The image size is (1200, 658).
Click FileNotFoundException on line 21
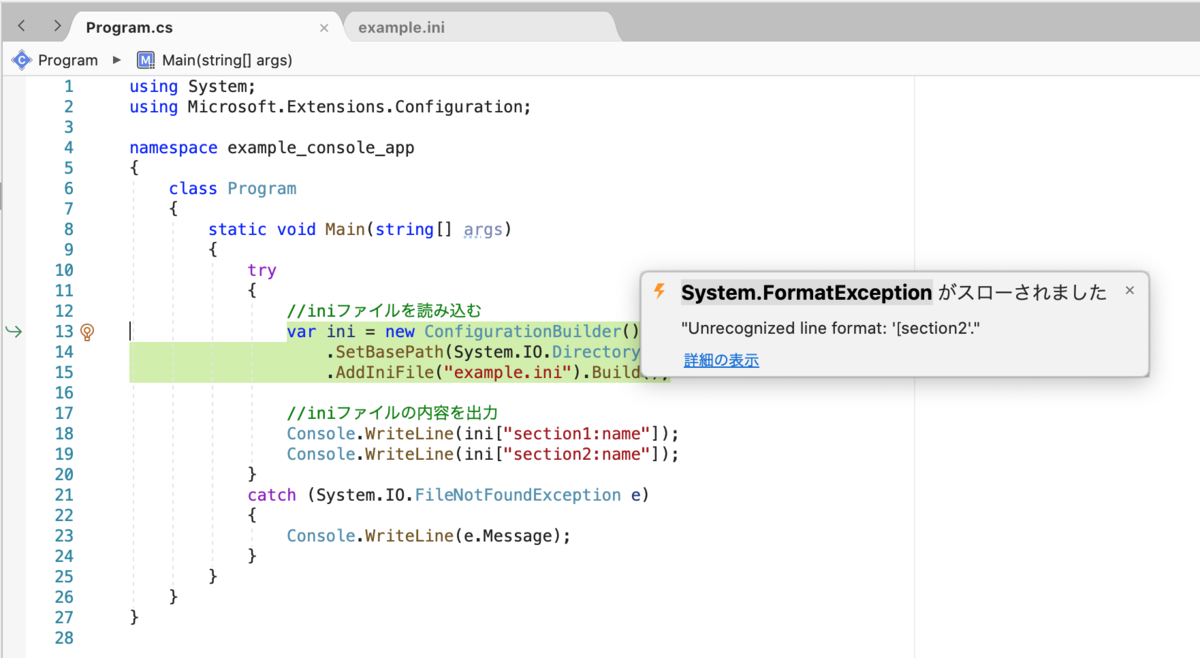[518, 495]
